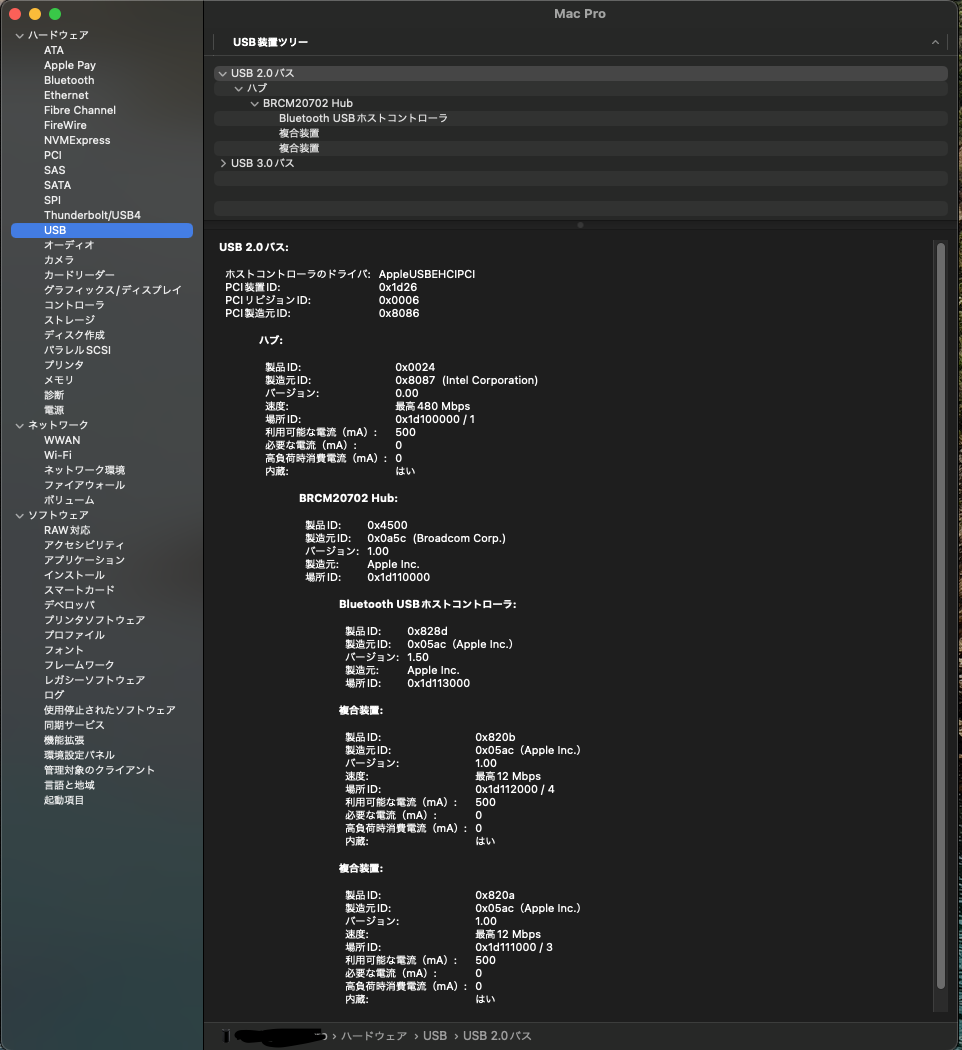Click USB in the bottom path bar
Viewport: 962px width, 1050px height.
pos(435,1036)
